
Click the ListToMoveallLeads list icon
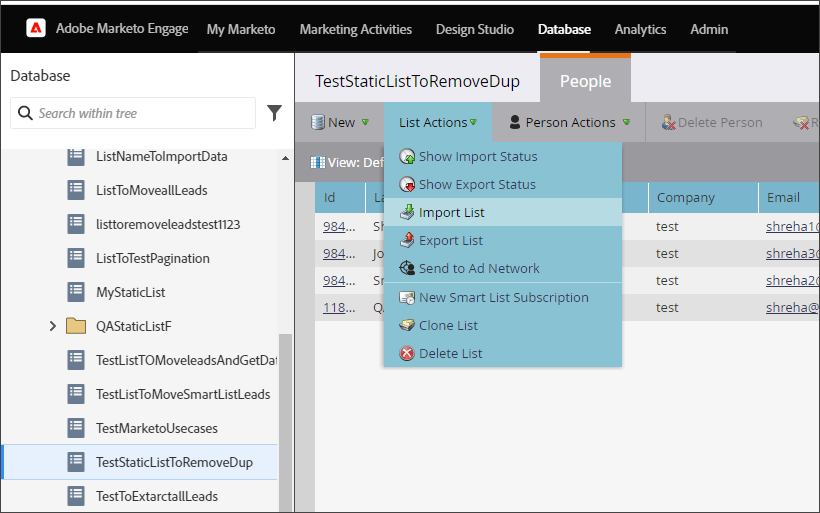coord(76,190)
